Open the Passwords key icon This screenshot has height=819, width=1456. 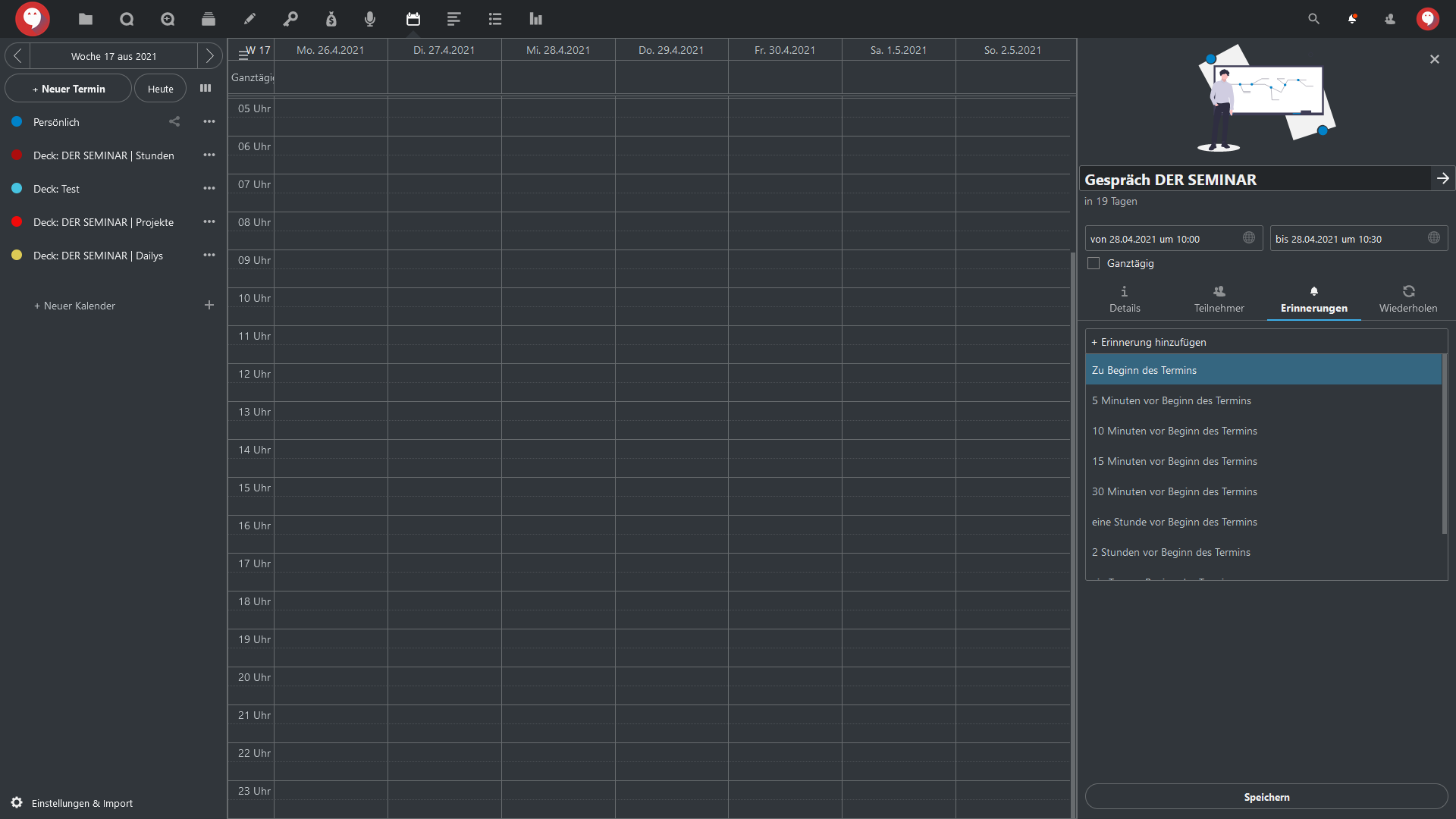click(x=290, y=19)
